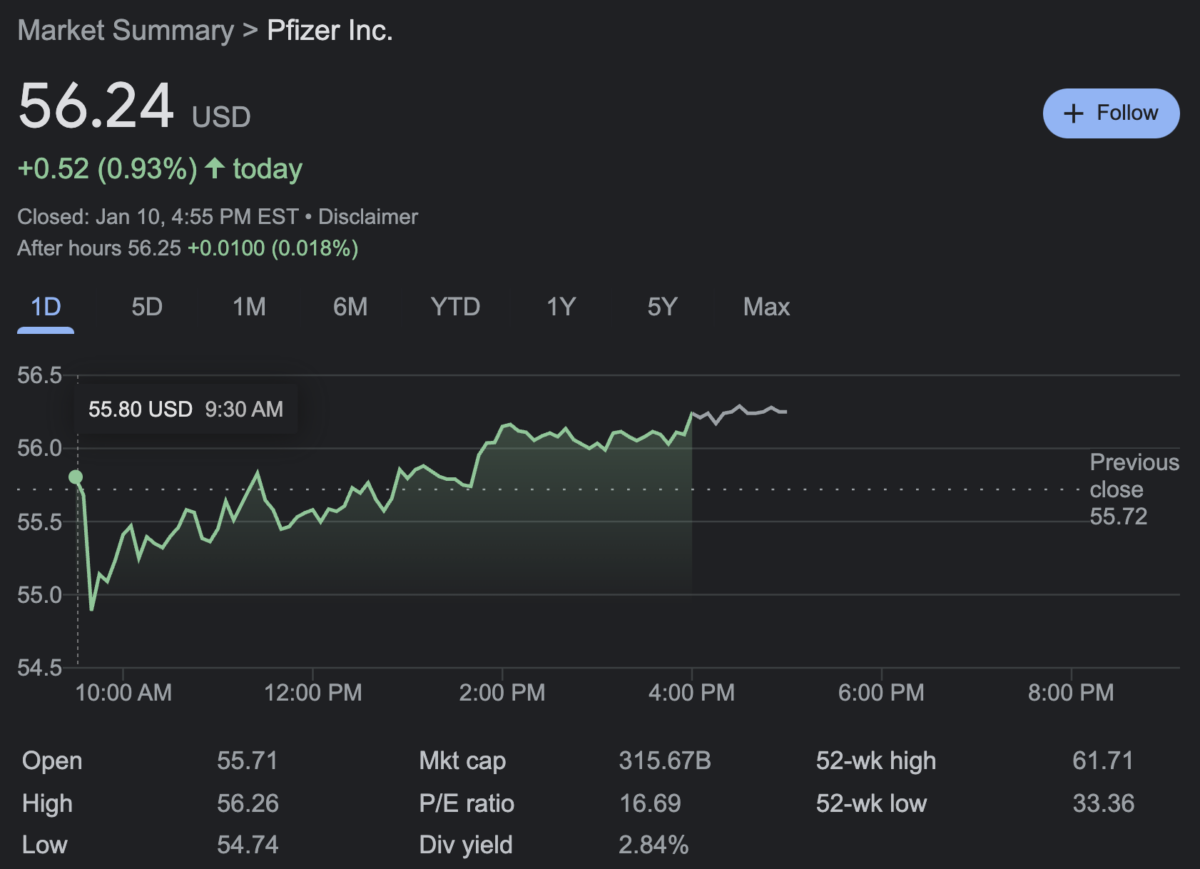The height and width of the screenshot is (869, 1200).
Task: Show the YTD chart range
Action: [x=455, y=307]
